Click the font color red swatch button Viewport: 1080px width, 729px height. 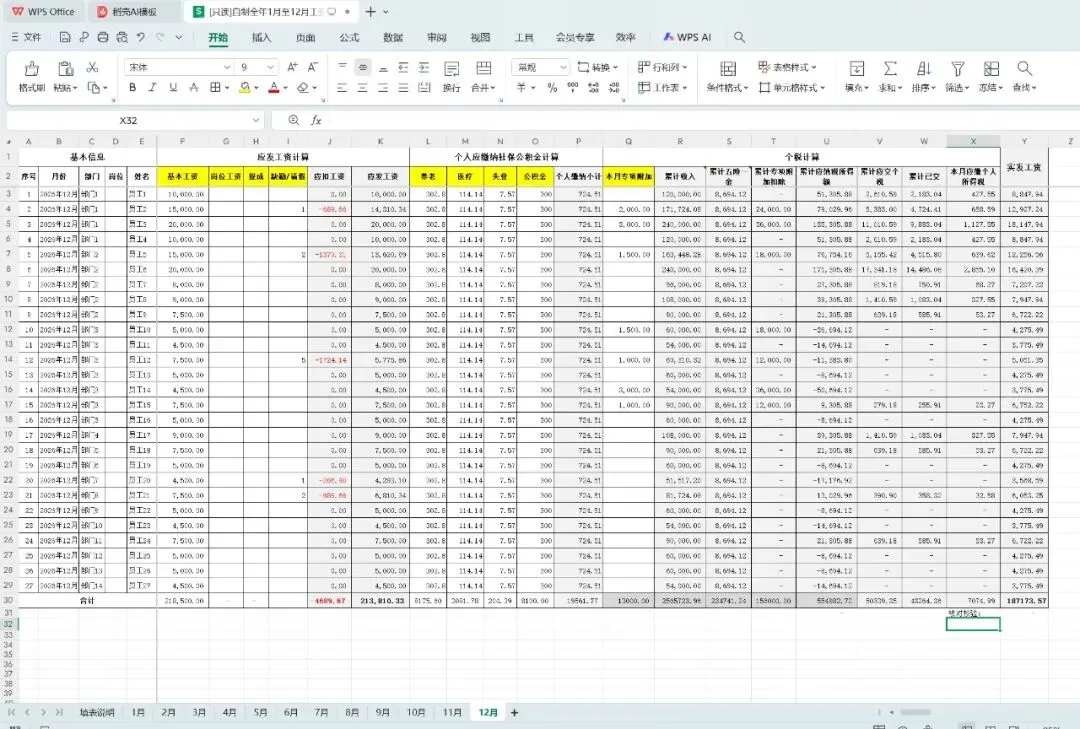[273, 88]
